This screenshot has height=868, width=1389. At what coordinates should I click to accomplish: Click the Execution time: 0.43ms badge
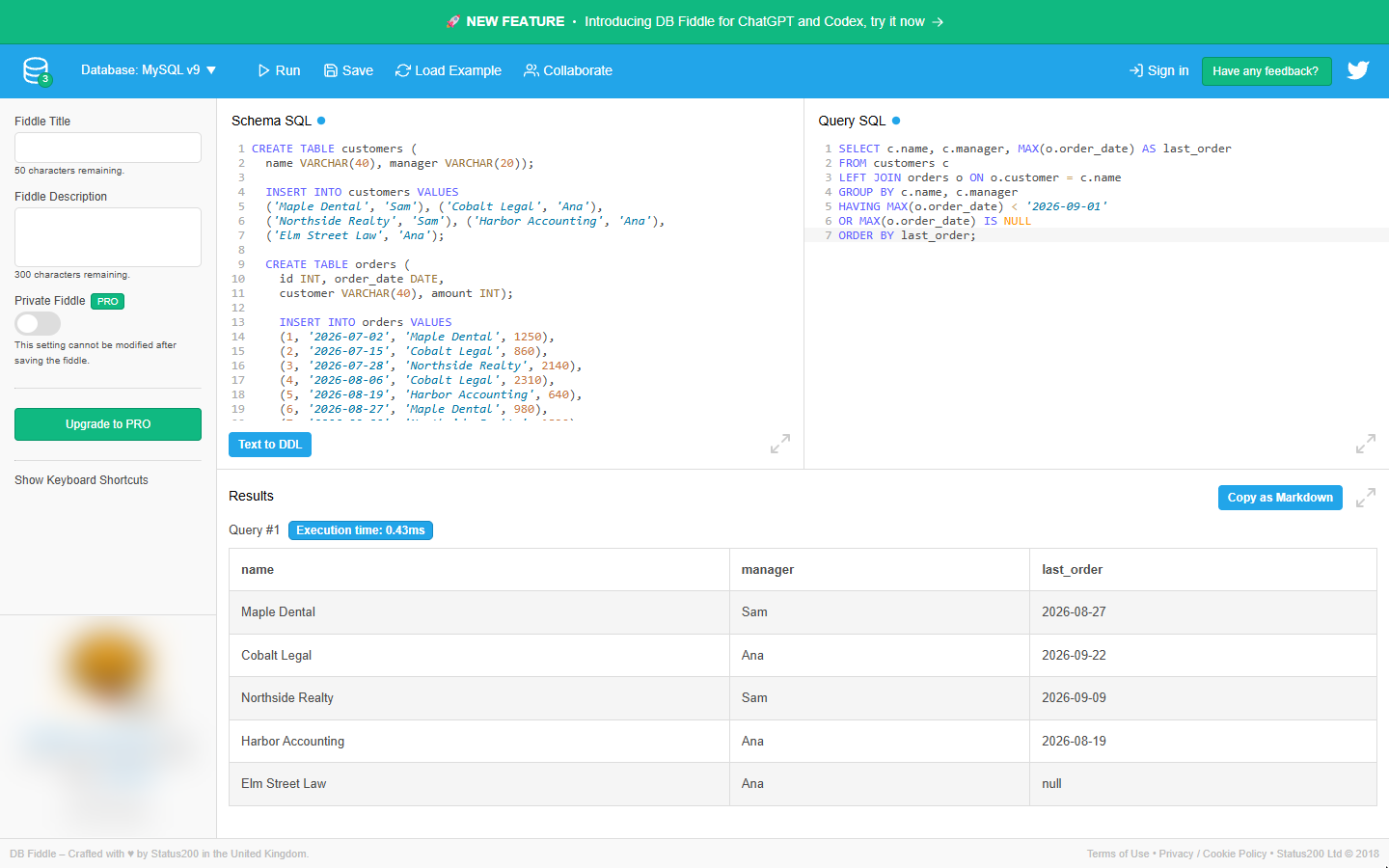pos(360,530)
